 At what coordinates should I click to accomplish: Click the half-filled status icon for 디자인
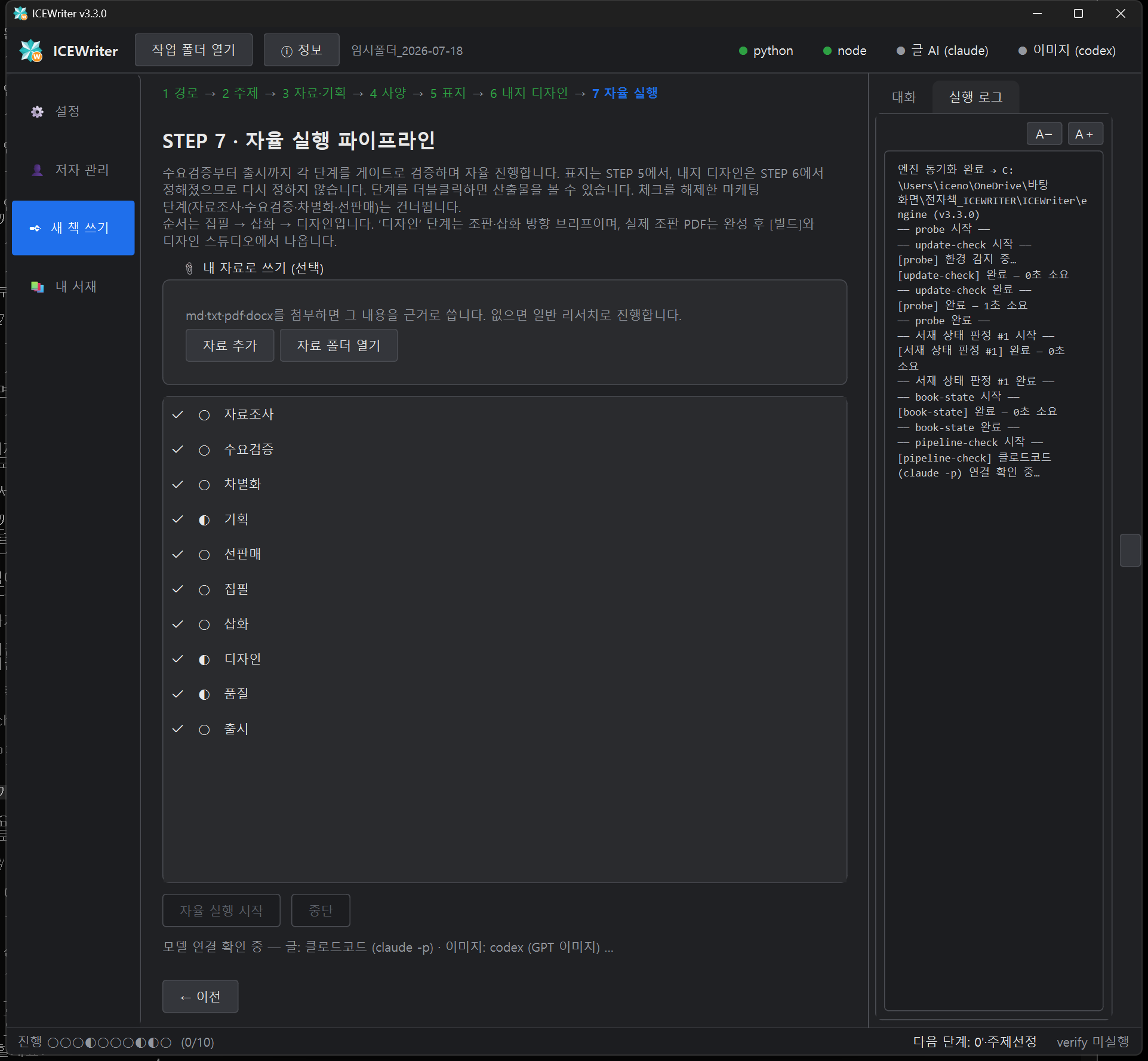pos(204,660)
